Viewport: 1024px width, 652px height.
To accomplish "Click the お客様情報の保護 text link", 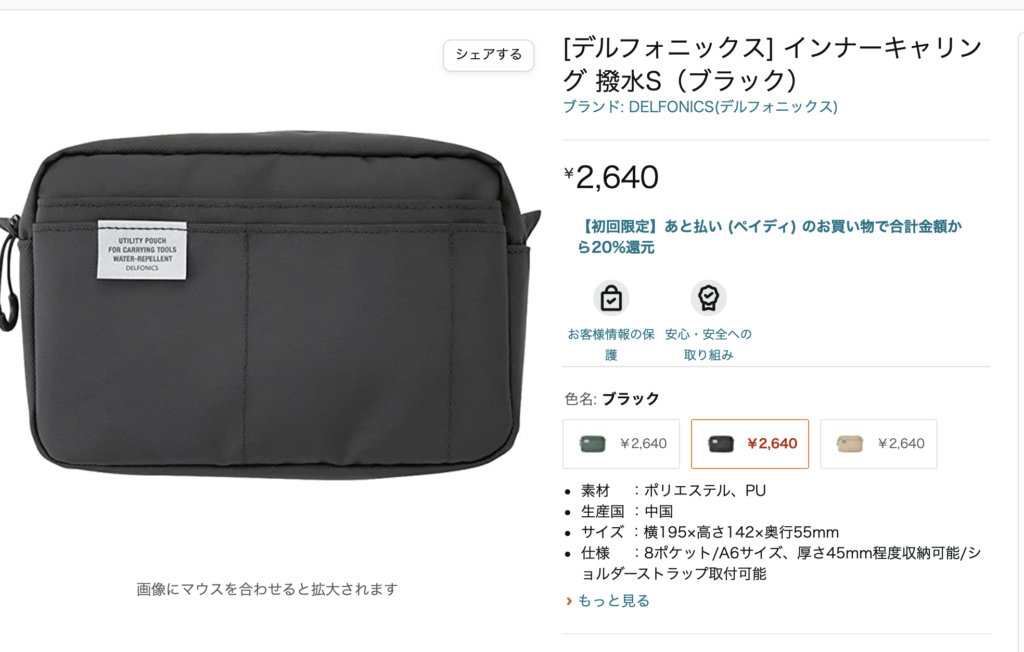I will 611,344.
